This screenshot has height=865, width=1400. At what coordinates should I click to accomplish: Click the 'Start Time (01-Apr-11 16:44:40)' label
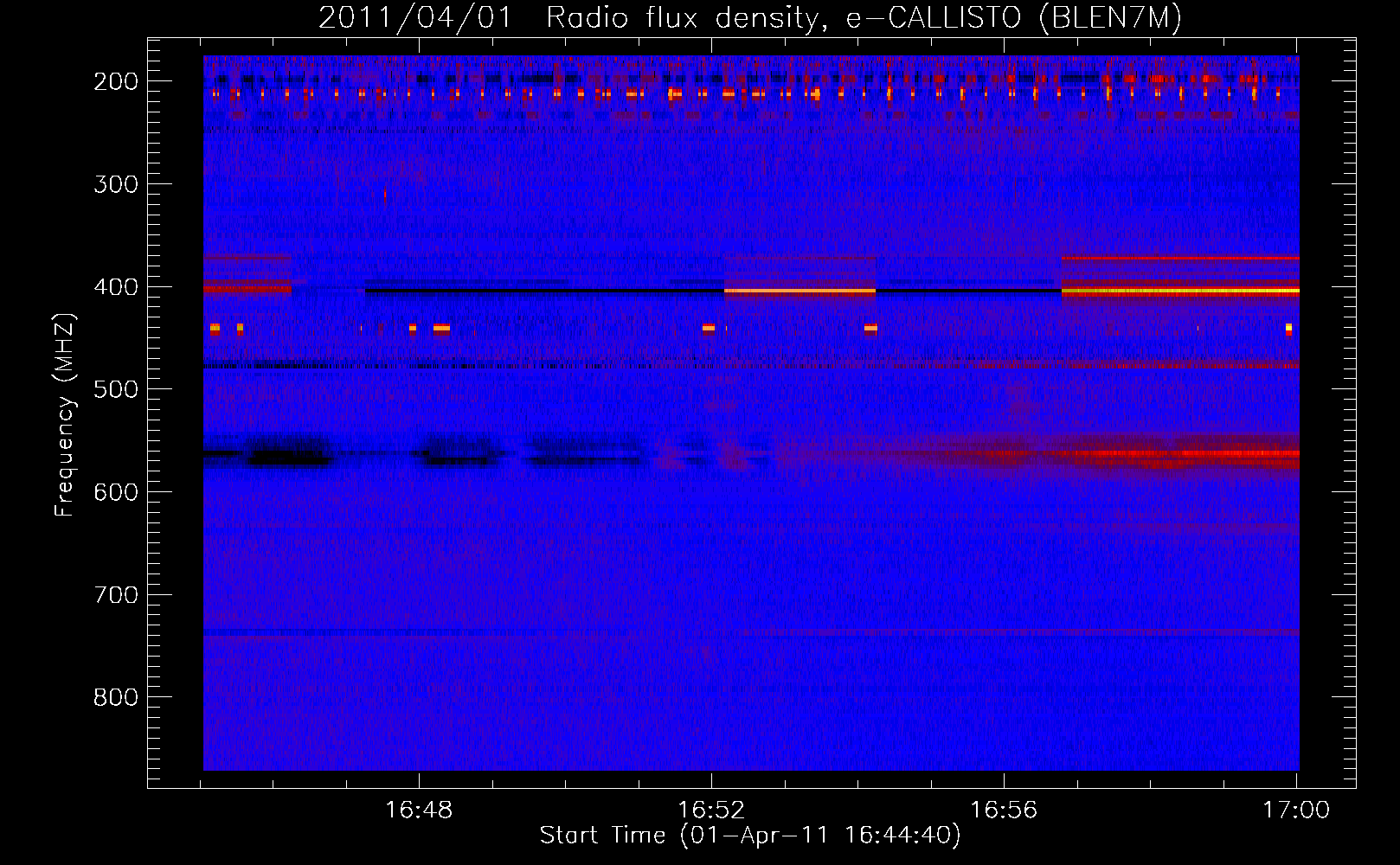[x=750, y=836]
